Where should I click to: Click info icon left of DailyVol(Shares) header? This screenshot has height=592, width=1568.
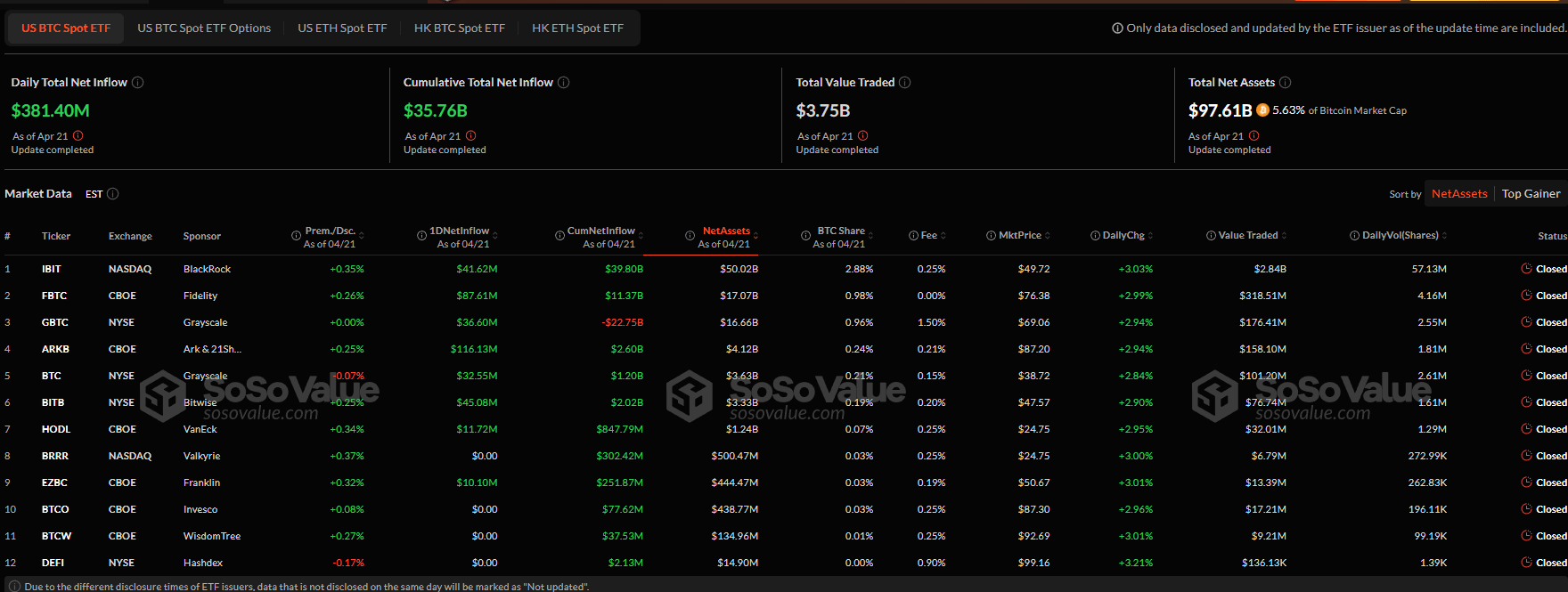[1354, 236]
